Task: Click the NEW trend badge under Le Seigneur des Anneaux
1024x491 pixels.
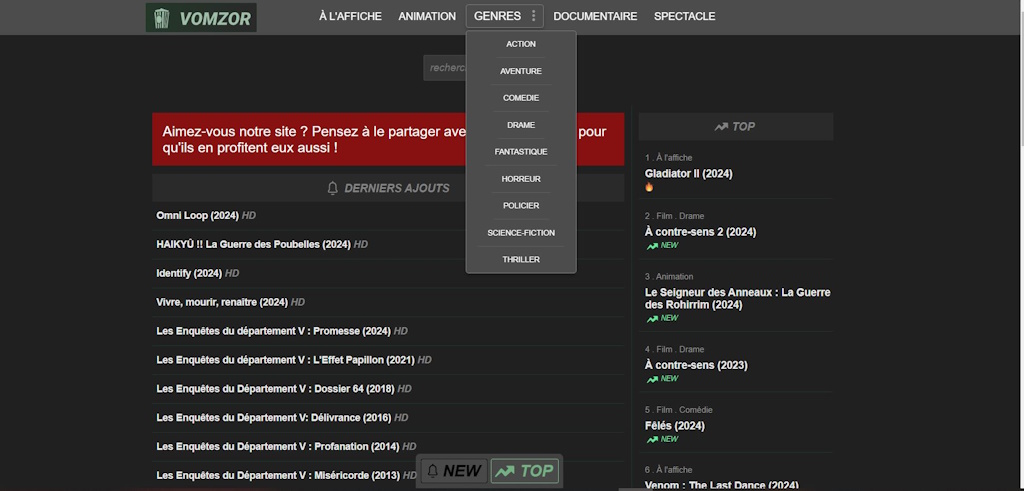Action: 662,318
